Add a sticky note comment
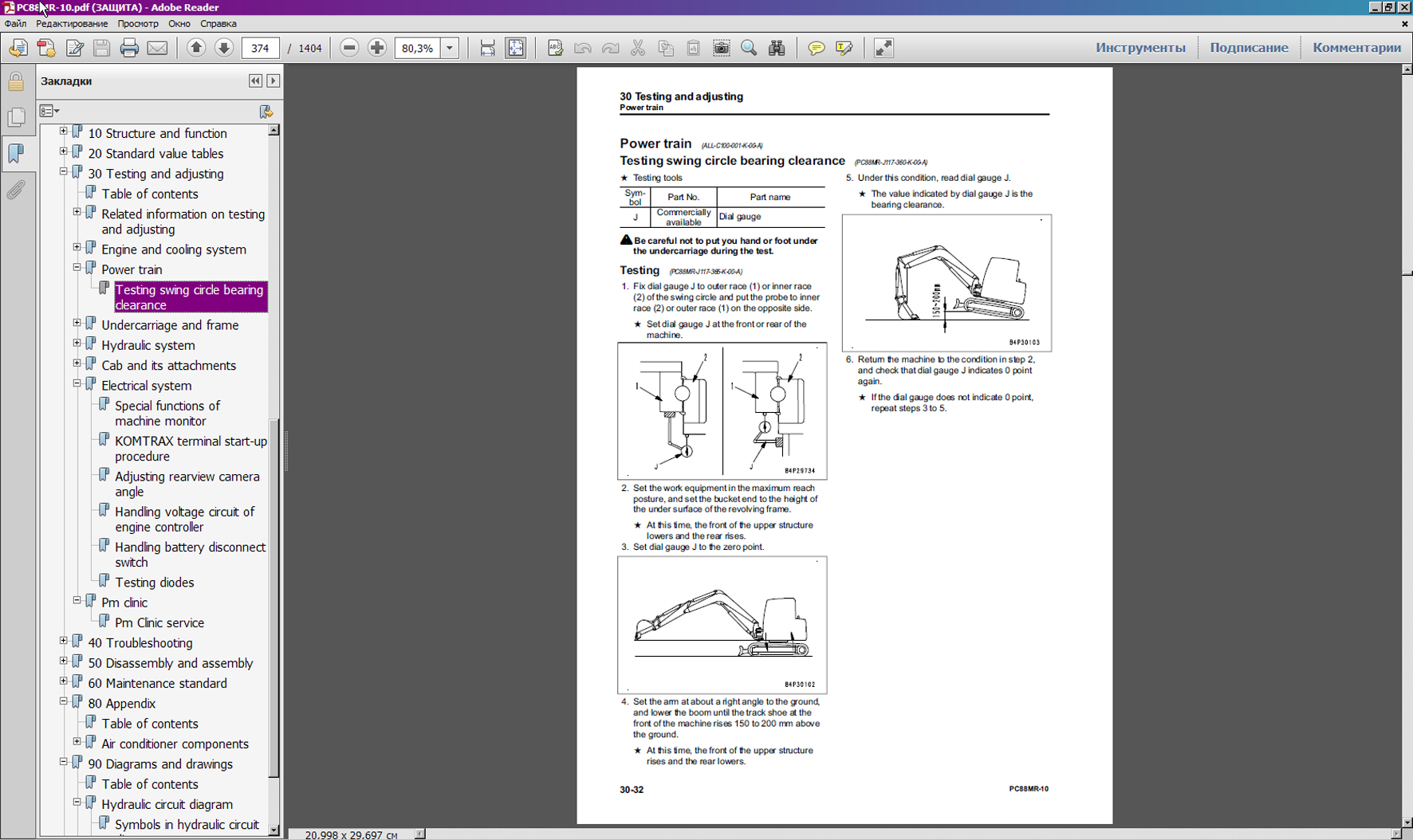 coord(816,49)
